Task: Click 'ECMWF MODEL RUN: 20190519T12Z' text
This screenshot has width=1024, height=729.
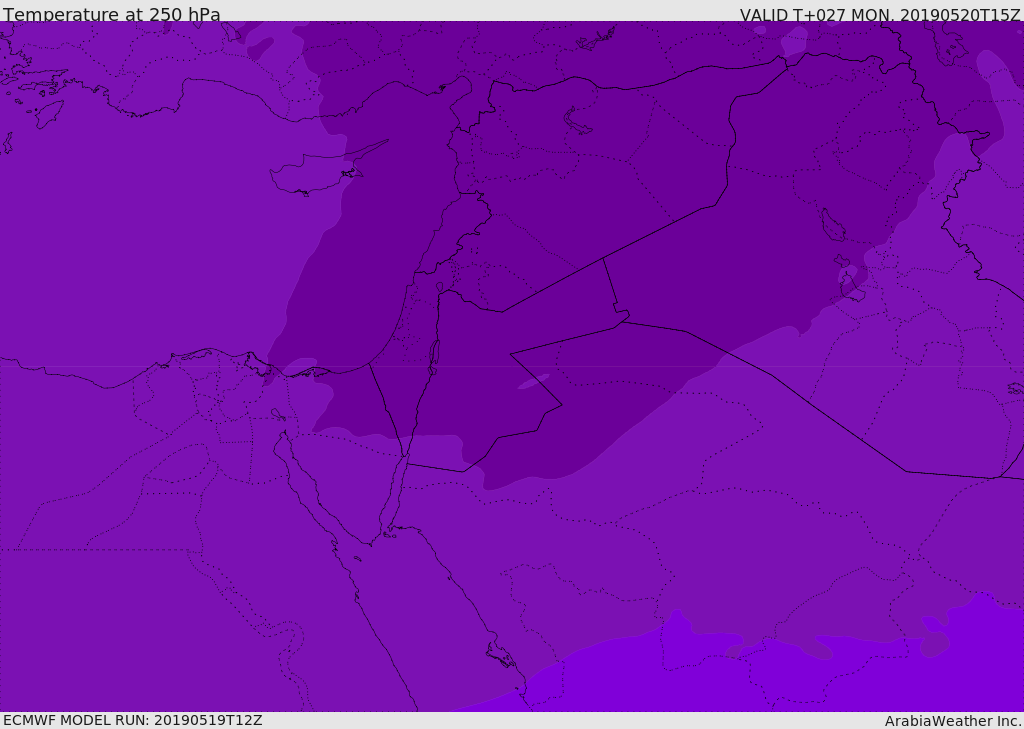Action: click(x=133, y=721)
